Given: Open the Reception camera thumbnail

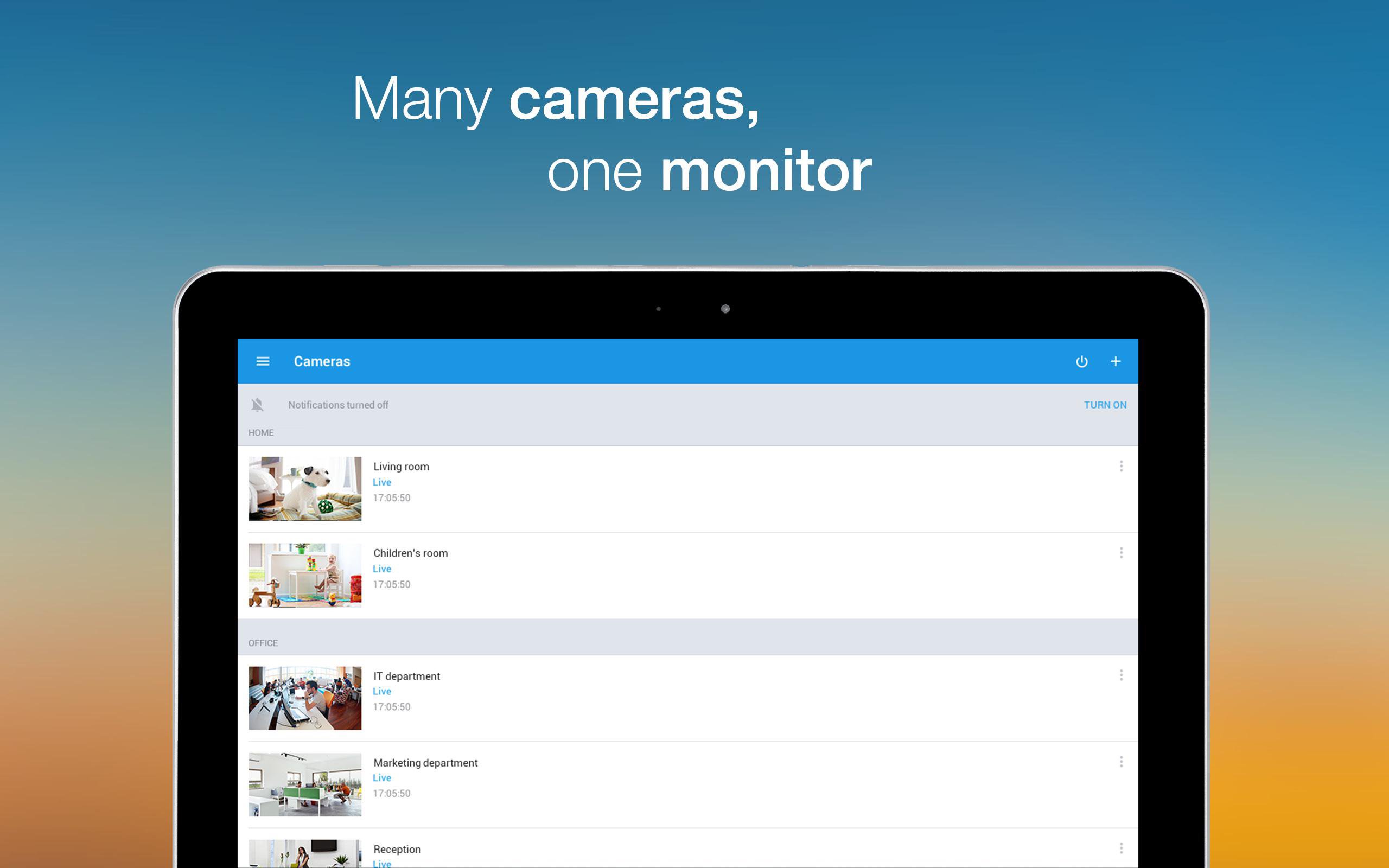Looking at the screenshot, I should pyautogui.click(x=305, y=854).
